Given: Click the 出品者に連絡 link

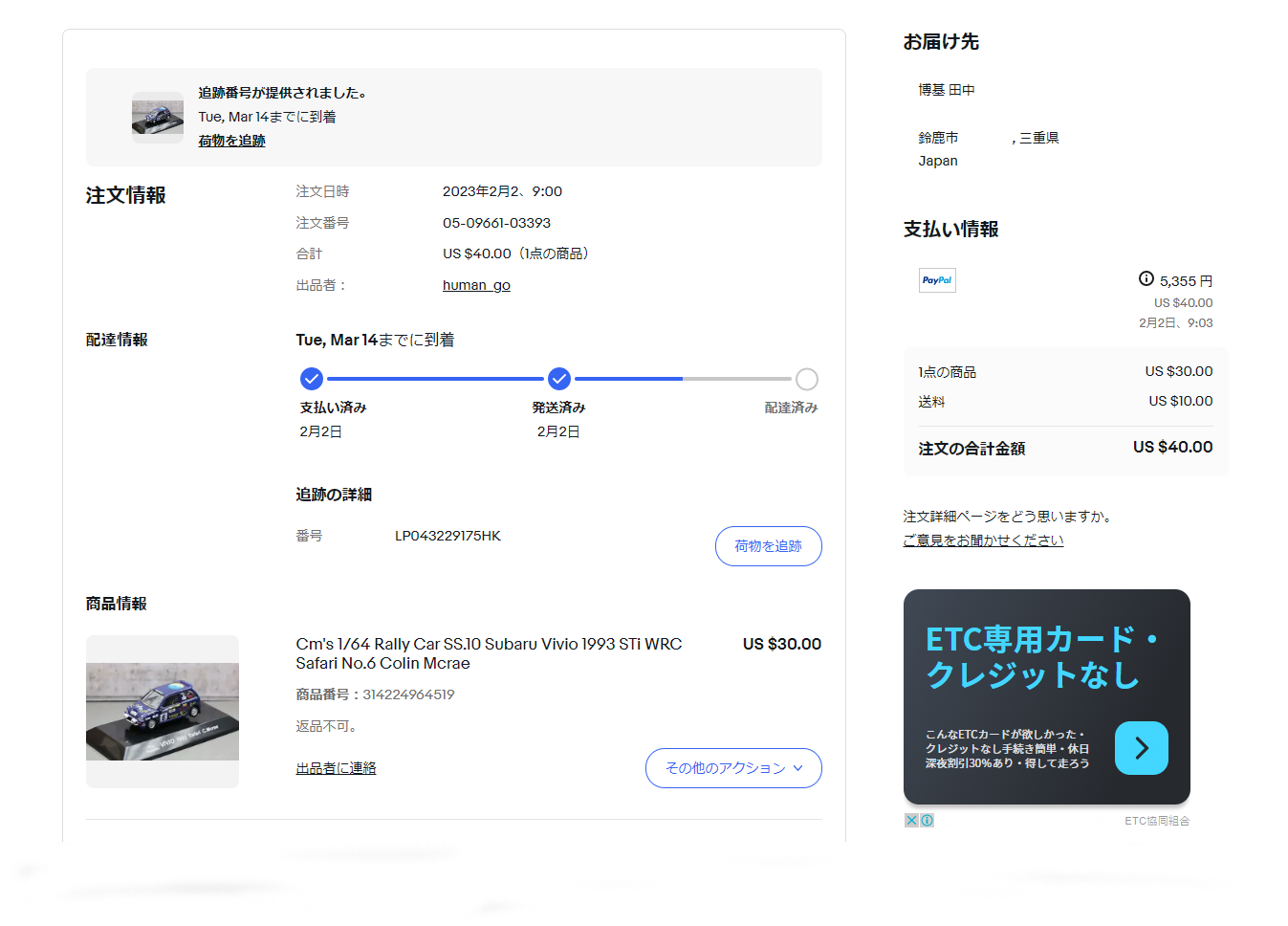Looking at the screenshot, I should tap(336, 768).
